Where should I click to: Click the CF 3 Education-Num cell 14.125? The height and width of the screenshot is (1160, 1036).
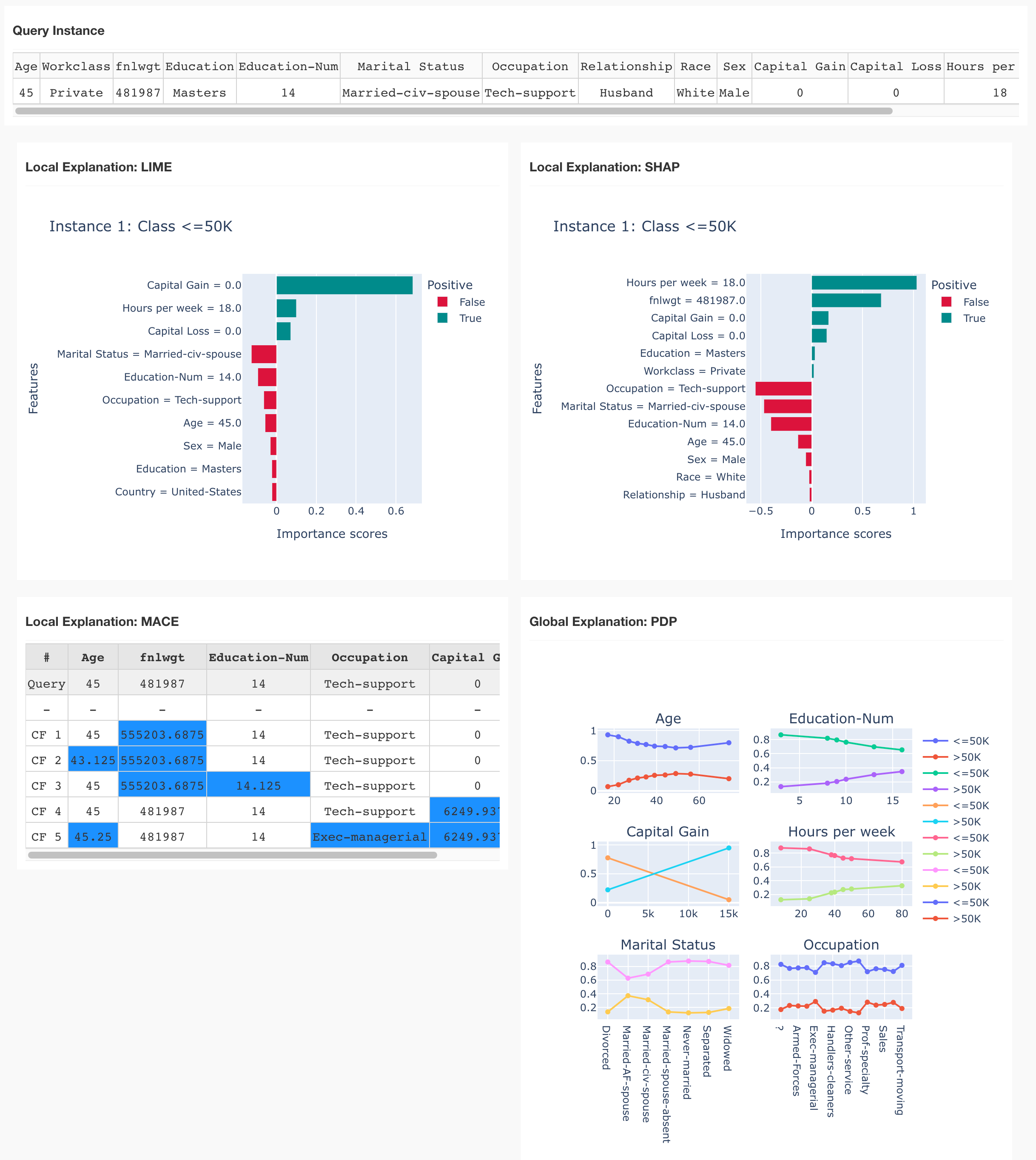pos(259,785)
